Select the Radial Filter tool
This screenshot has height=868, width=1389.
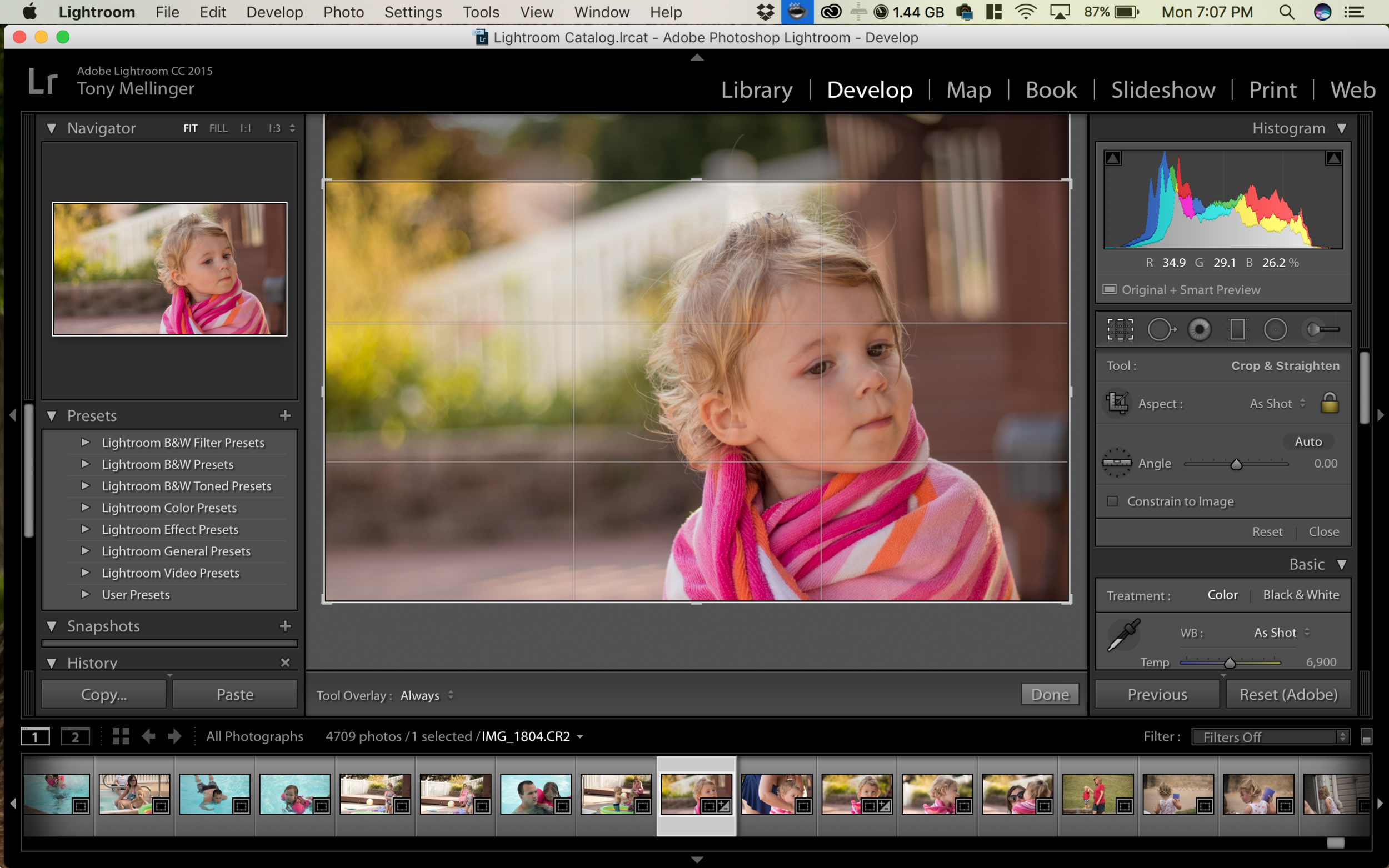(1275, 329)
